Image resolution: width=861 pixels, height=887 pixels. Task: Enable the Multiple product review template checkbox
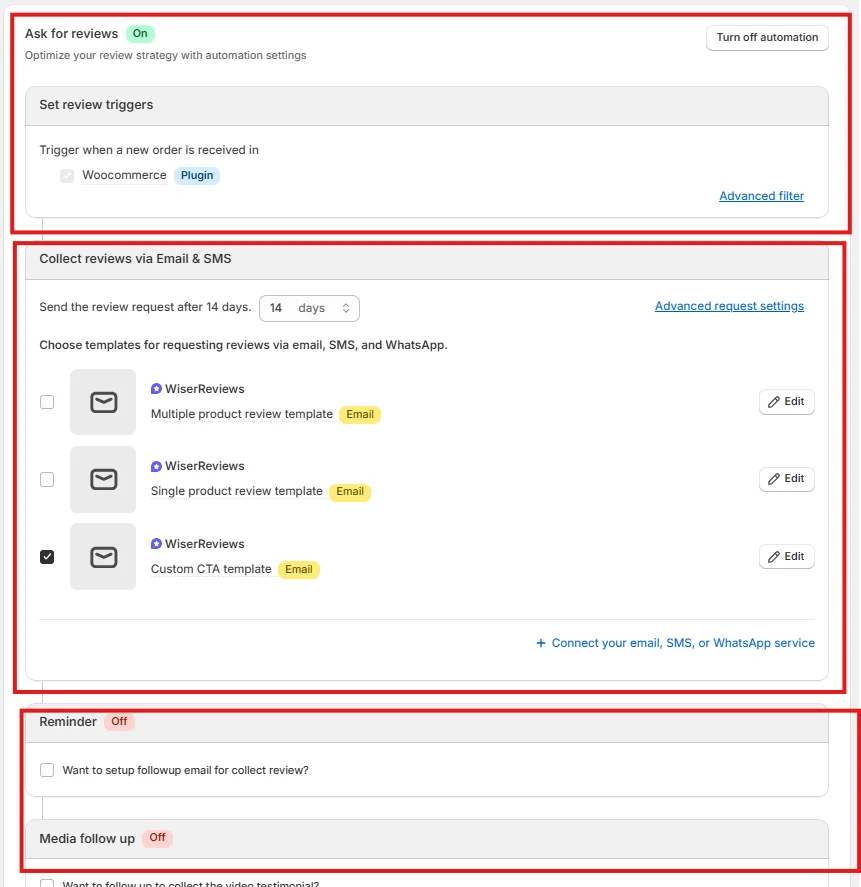click(46, 401)
